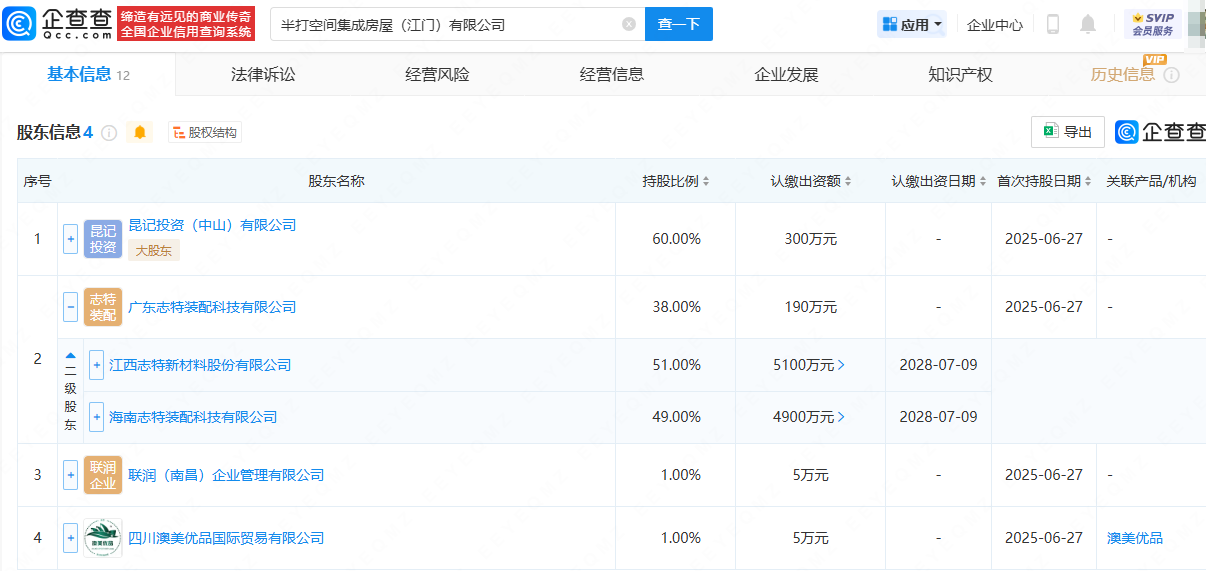Click the 联润企业 logo badge

tap(103, 475)
